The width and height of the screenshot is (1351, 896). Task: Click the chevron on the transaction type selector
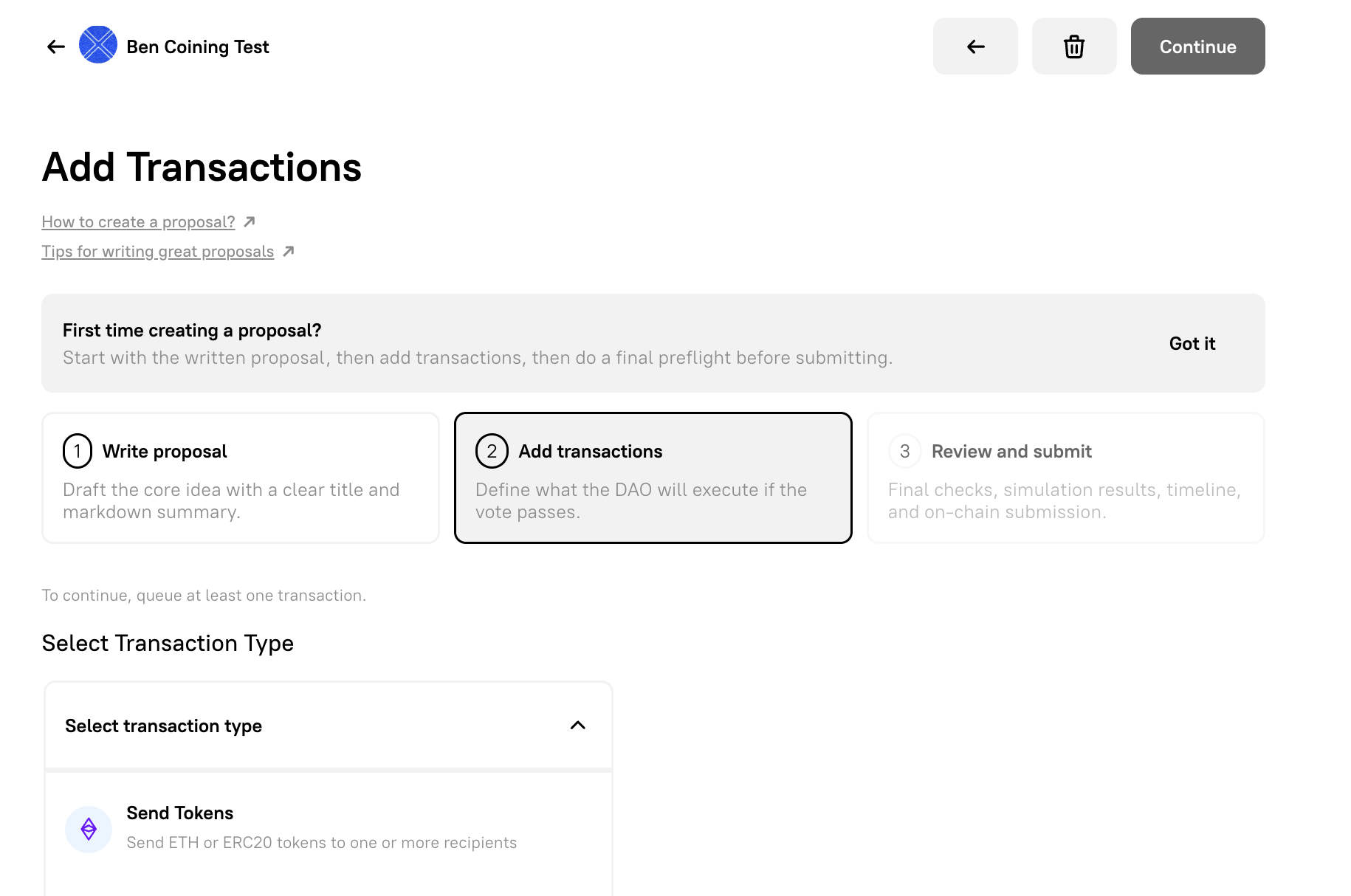[578, 726]
